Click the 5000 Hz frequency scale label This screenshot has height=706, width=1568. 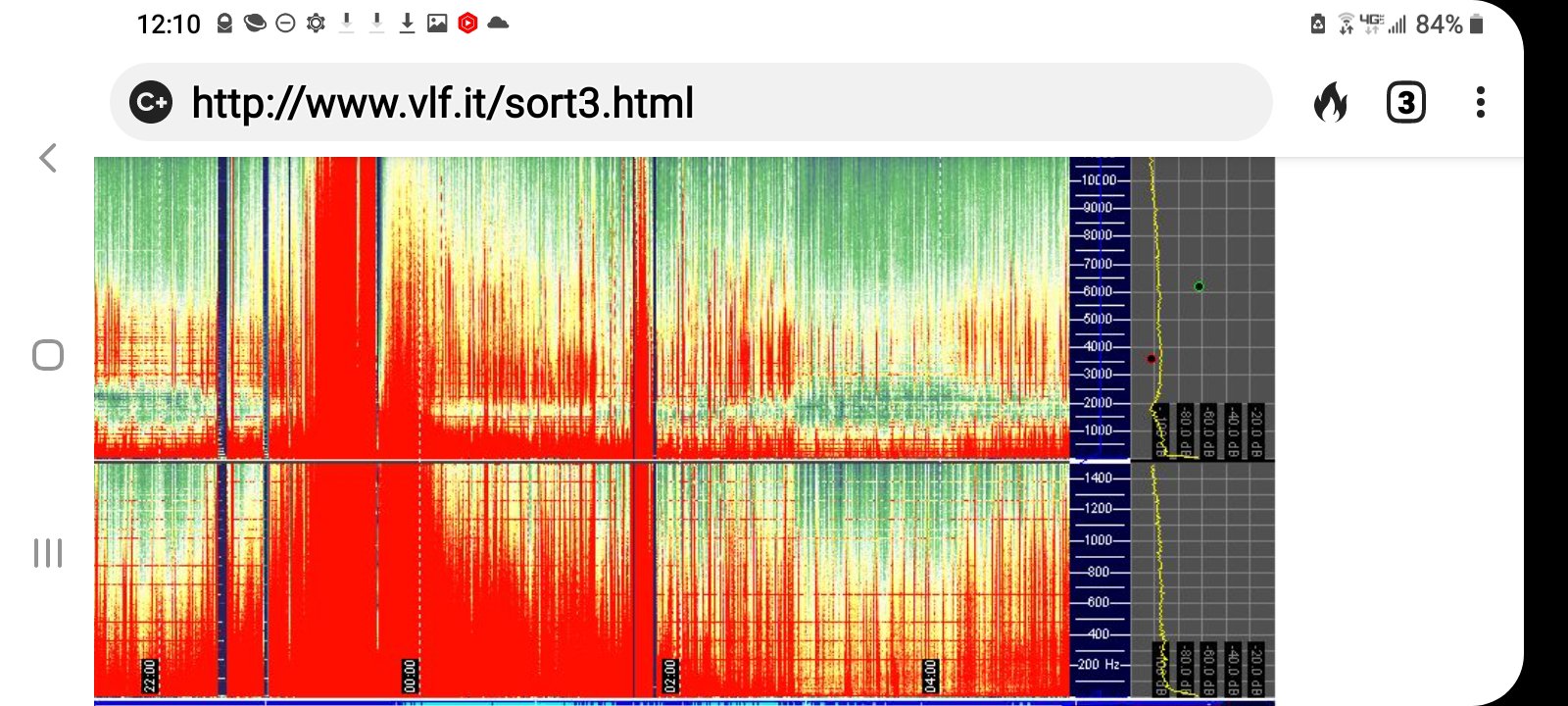point(1098,319)
